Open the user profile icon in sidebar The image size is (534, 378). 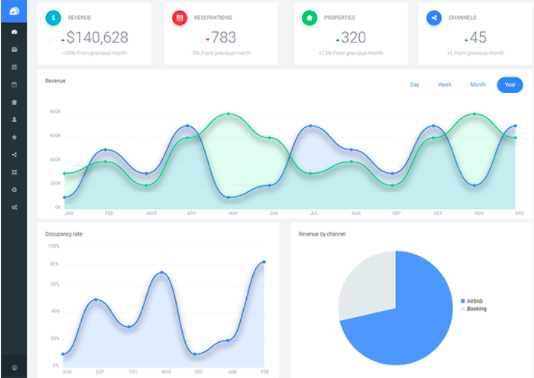tap(14, 120)
